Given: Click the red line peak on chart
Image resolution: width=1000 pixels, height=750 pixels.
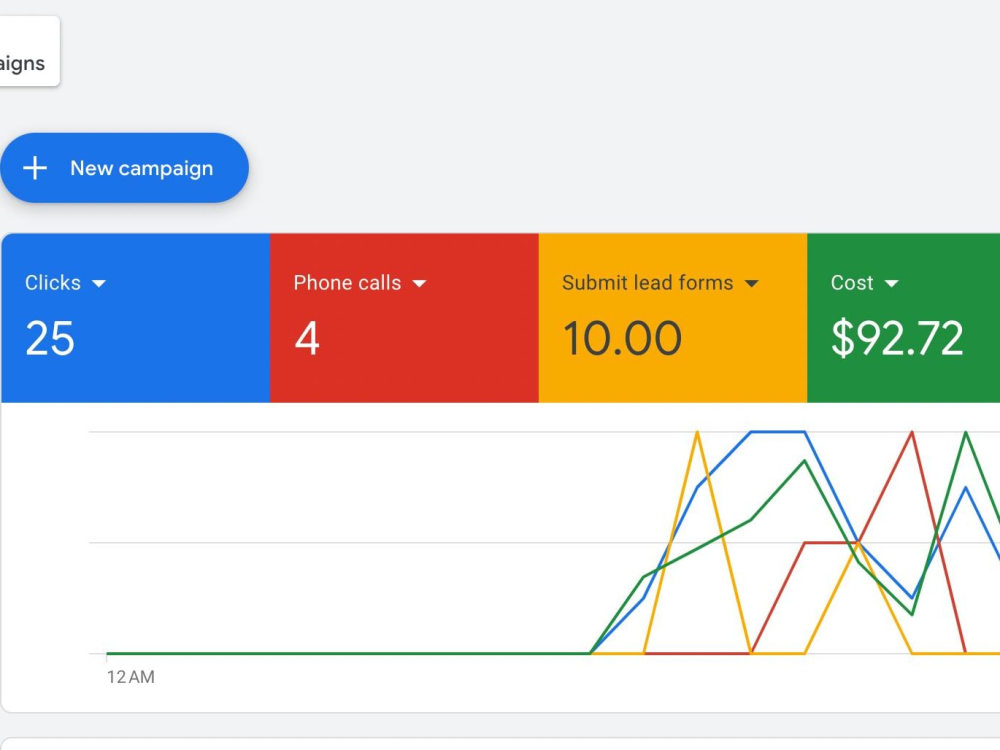Looking at the screenshot, I should point(912,434).
